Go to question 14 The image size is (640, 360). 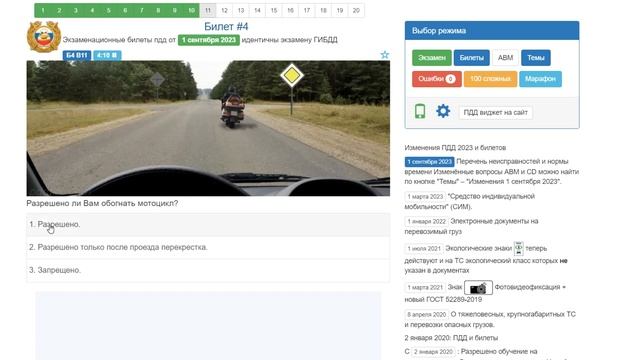tap(257, 11)
